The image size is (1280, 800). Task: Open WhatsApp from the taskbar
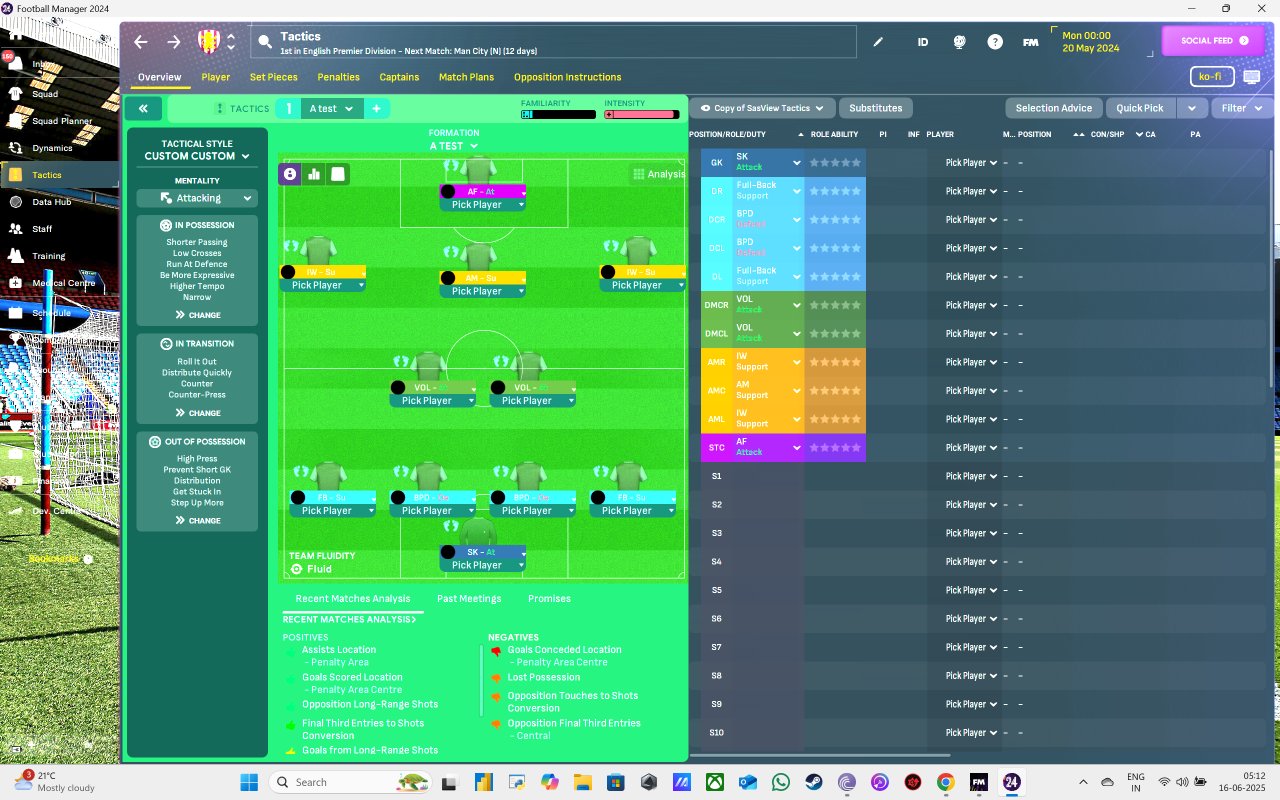(x=781, y=782)
